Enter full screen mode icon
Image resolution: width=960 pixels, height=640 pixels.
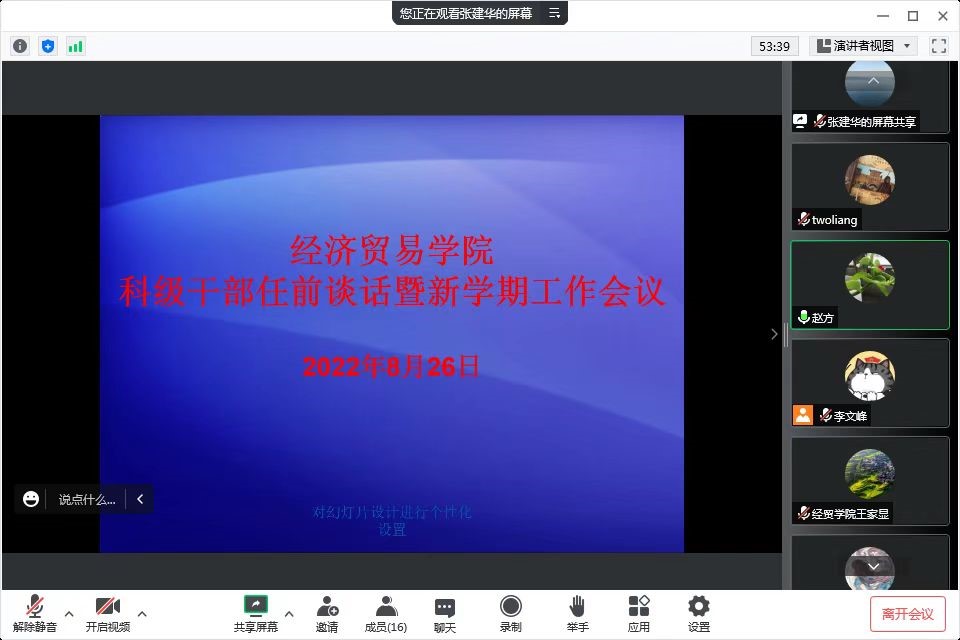click(938, 46)
